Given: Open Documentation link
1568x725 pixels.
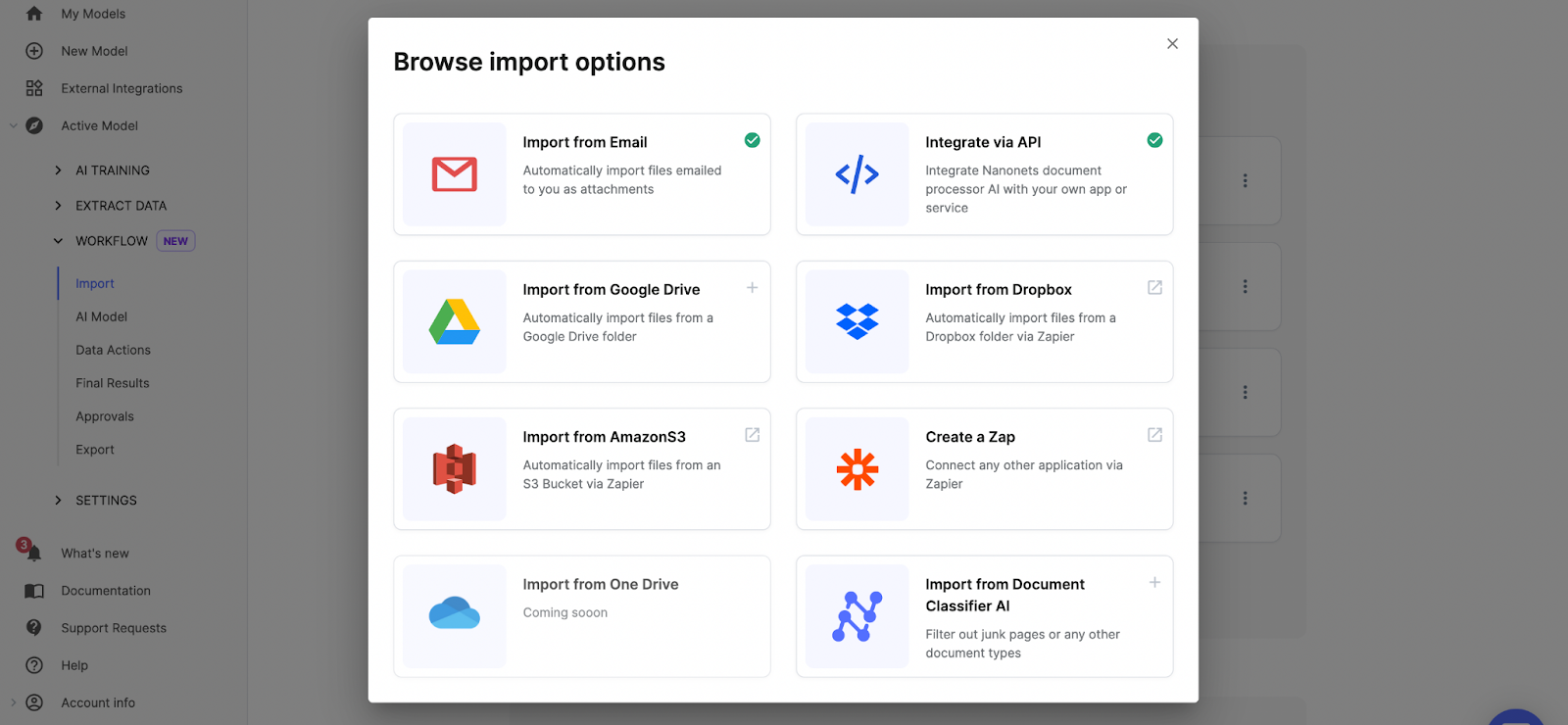Looking at the screenshot, I should point(106,591).
